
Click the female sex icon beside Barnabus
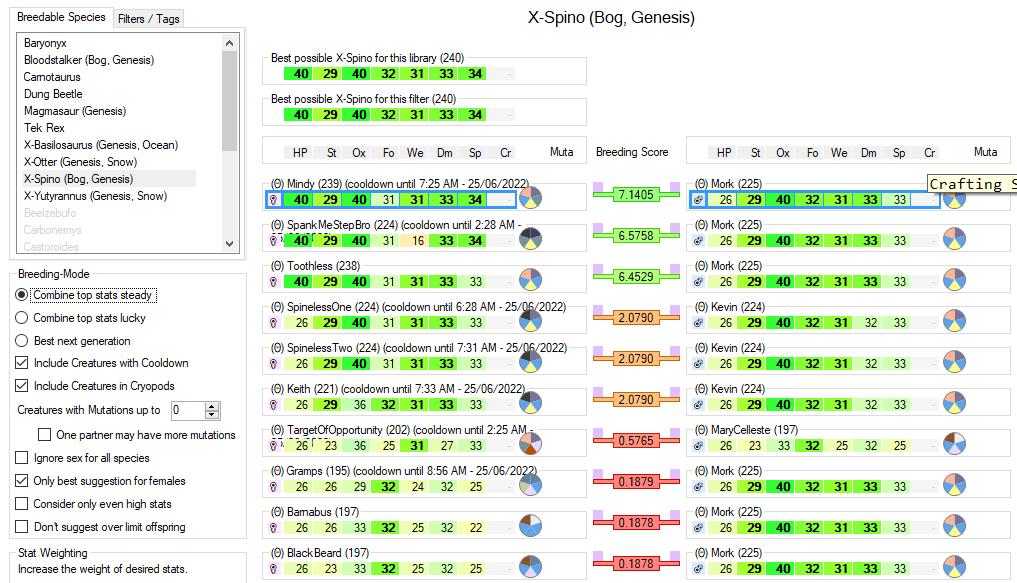click(274, 528)
